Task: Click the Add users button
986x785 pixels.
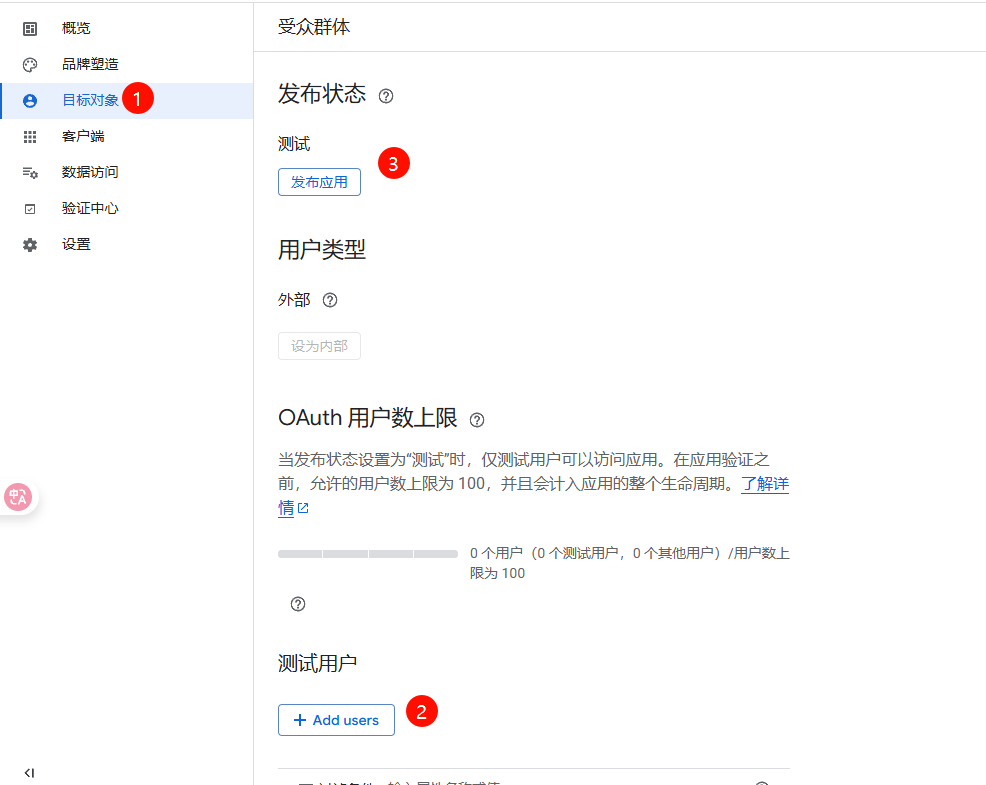Action: pyautogui.click(x=336, y=720)
